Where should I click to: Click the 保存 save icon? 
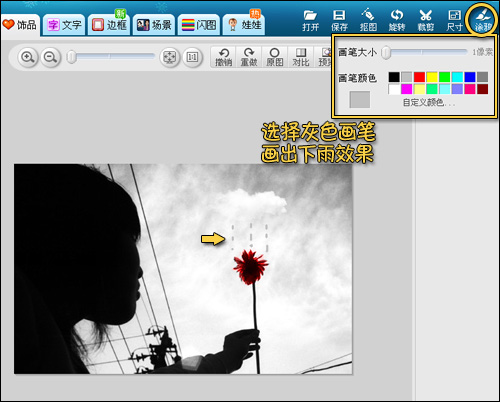click(339, 20)
